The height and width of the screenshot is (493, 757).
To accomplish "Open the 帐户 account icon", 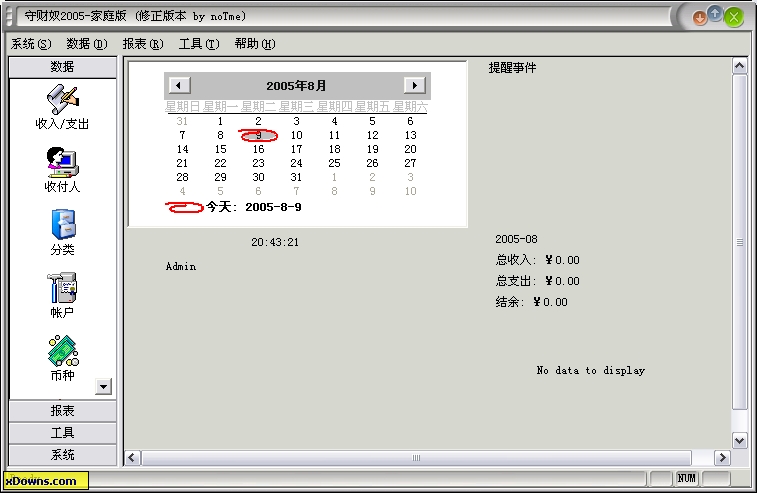I will point(62,295).
